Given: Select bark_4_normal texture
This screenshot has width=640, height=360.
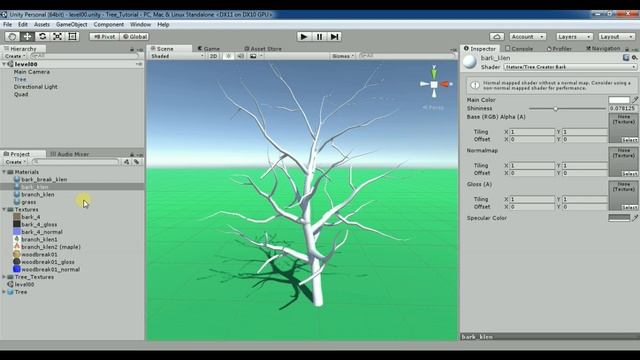Looking at the screenshot, I should point(42,232).
